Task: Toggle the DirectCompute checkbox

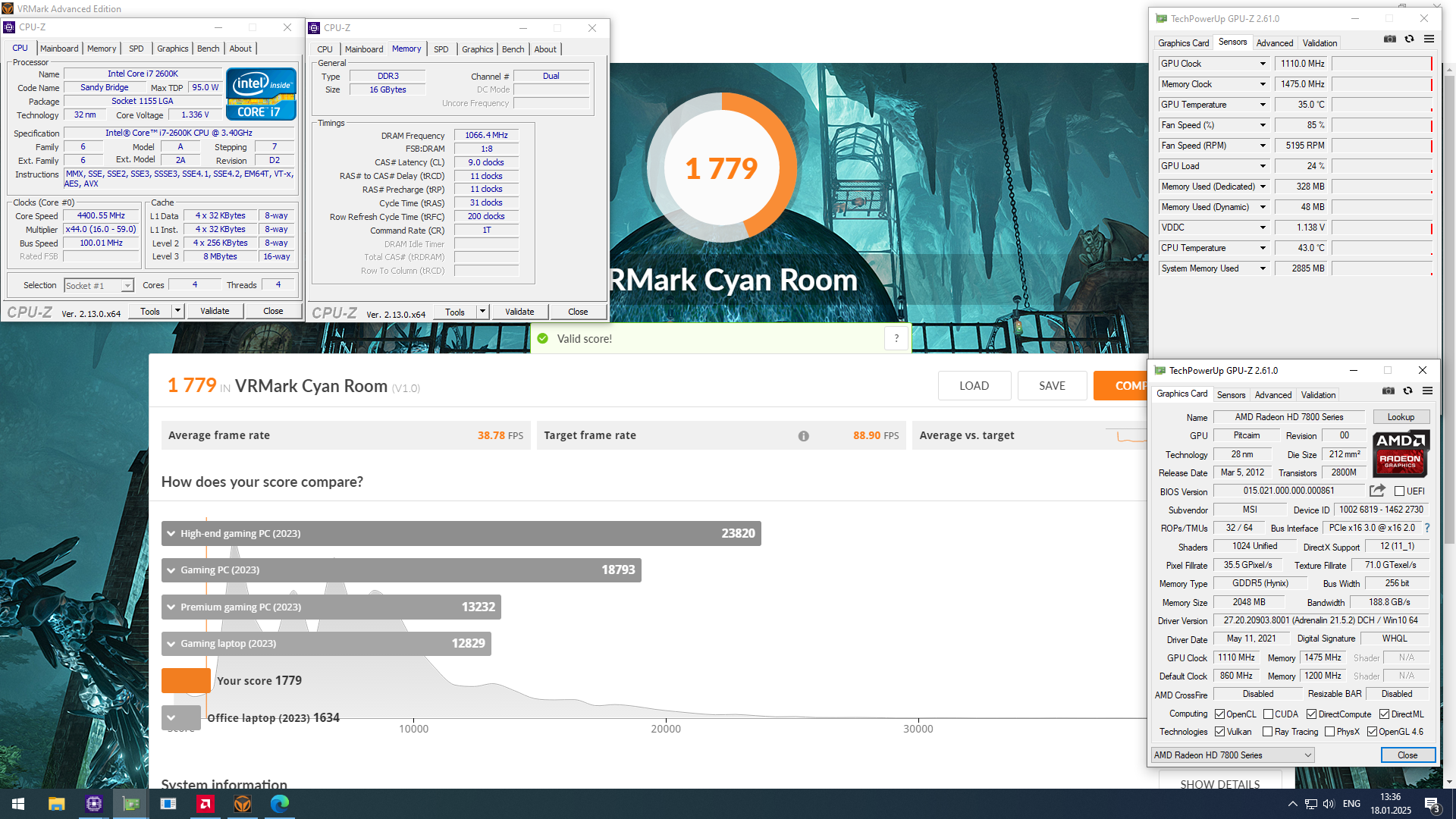Action: point(1311,714)
